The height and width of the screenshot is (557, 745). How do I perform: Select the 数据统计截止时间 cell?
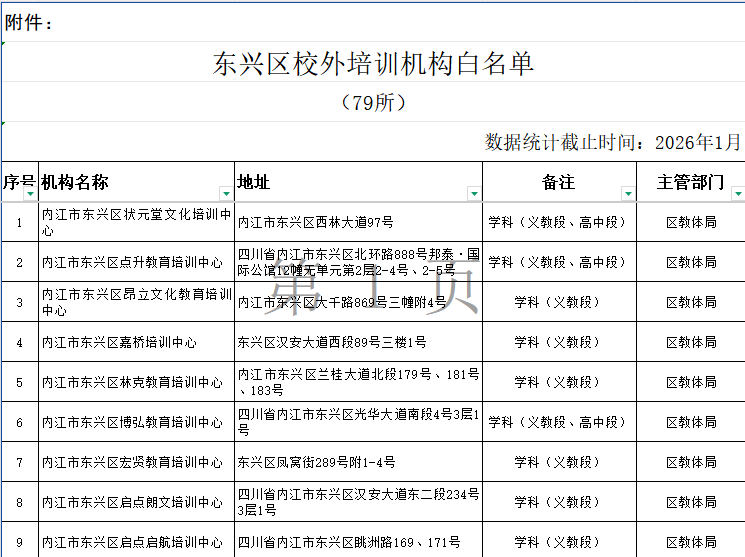(x=373, y=142)
